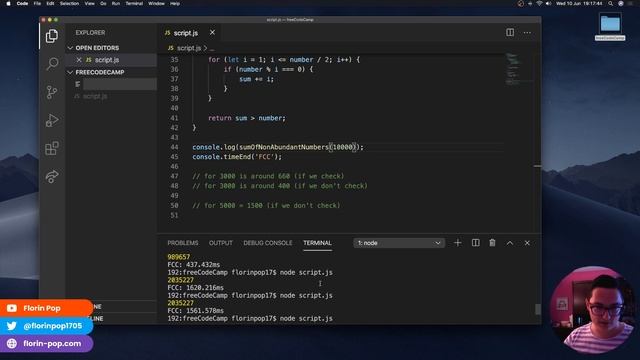Open the Explorer view in activity bar
The width and height of the screenshot is (640, 360).
tap(52, 36)
